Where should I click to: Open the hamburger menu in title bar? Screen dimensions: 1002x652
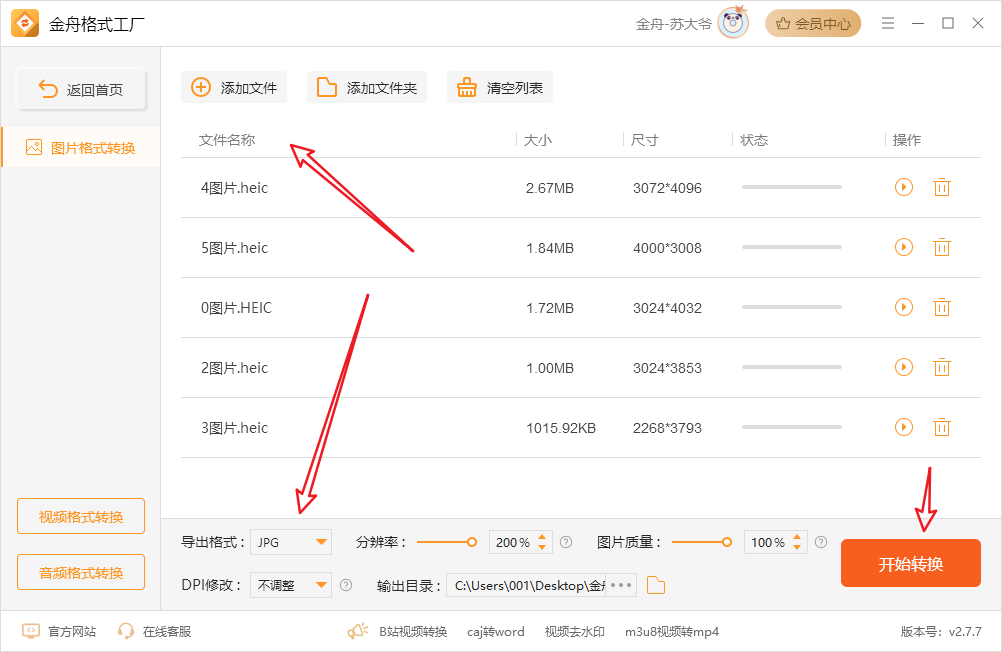887,23
